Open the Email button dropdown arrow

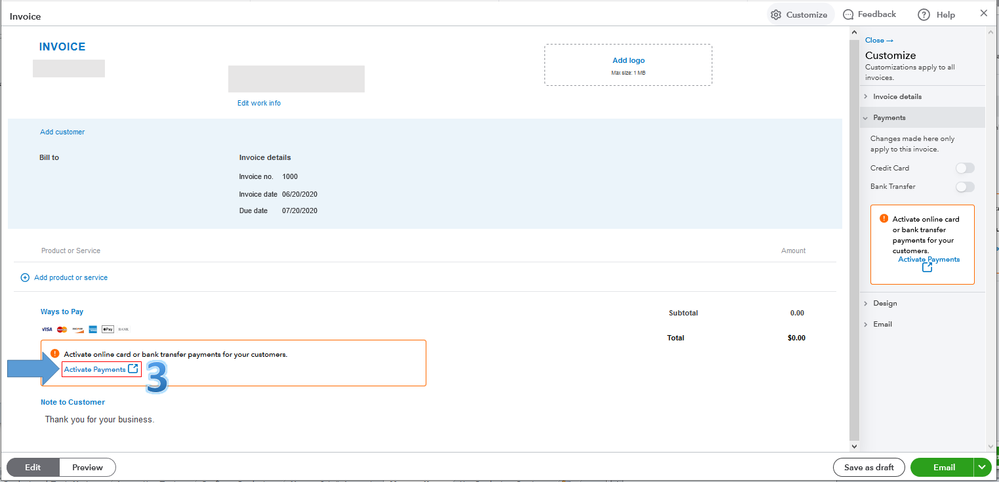pyautogui.click(x=982, y=467)
